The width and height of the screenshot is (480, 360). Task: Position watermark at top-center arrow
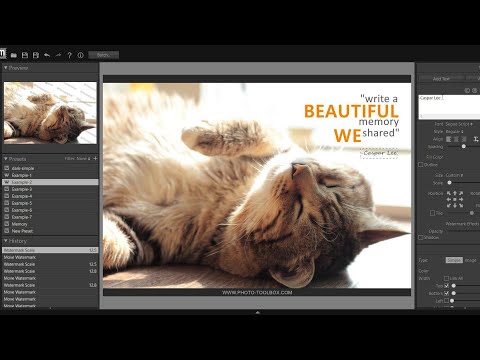pos(455,193)
